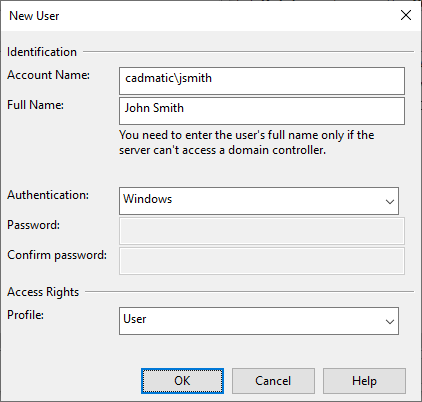Viewport: 422px width, 402px height.
Task: Expand the Authentication dropdown chevron arrow
Action: coord(390,202)
